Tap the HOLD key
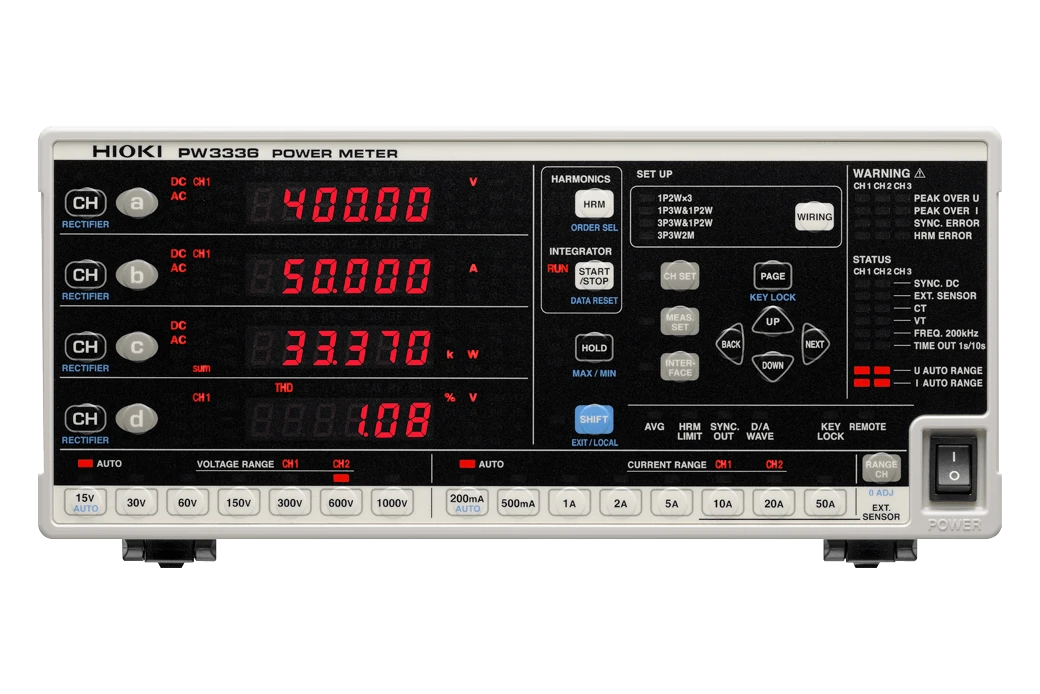The width and height of the screenshot is (1040, 694). tap(594, 348)
